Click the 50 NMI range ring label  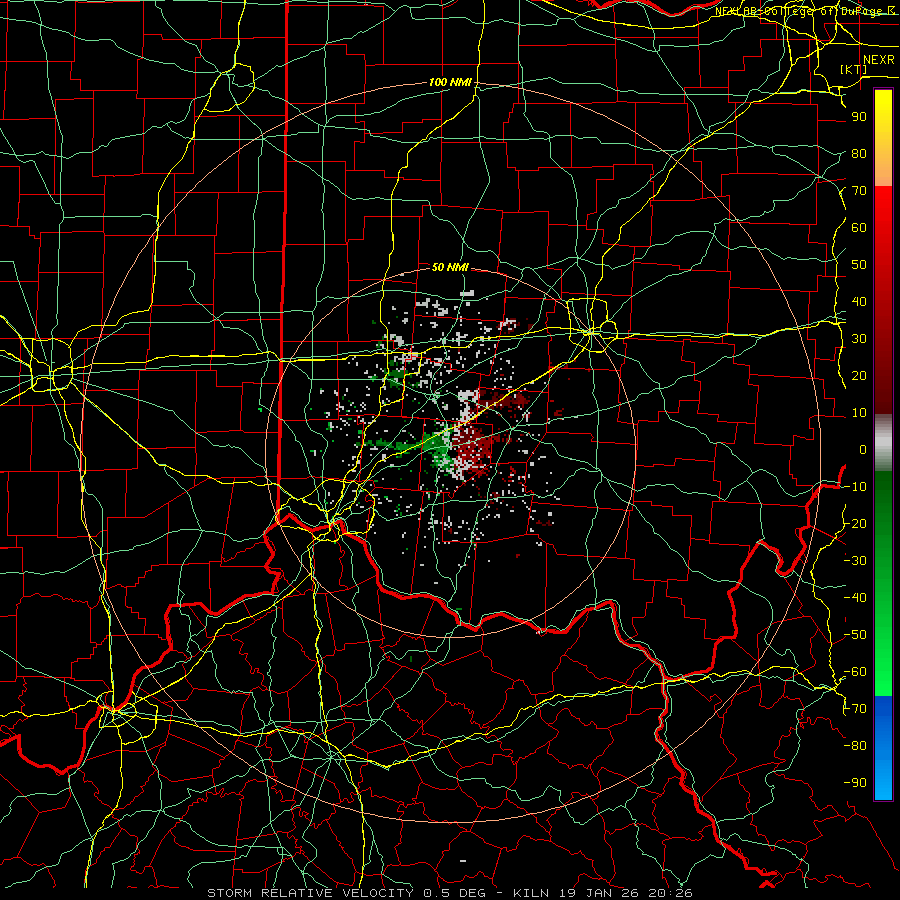pyautogui.click(x=450, y=267)
